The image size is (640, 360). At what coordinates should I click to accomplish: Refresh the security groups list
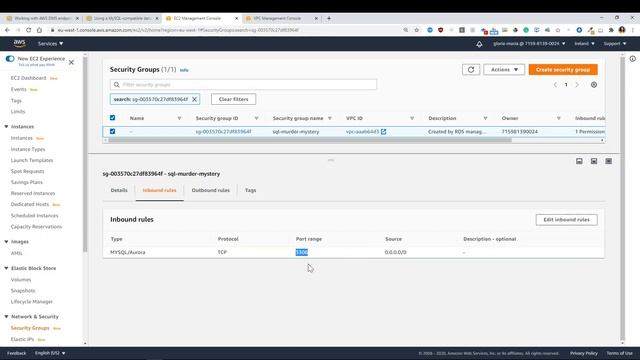coord(471,70)
